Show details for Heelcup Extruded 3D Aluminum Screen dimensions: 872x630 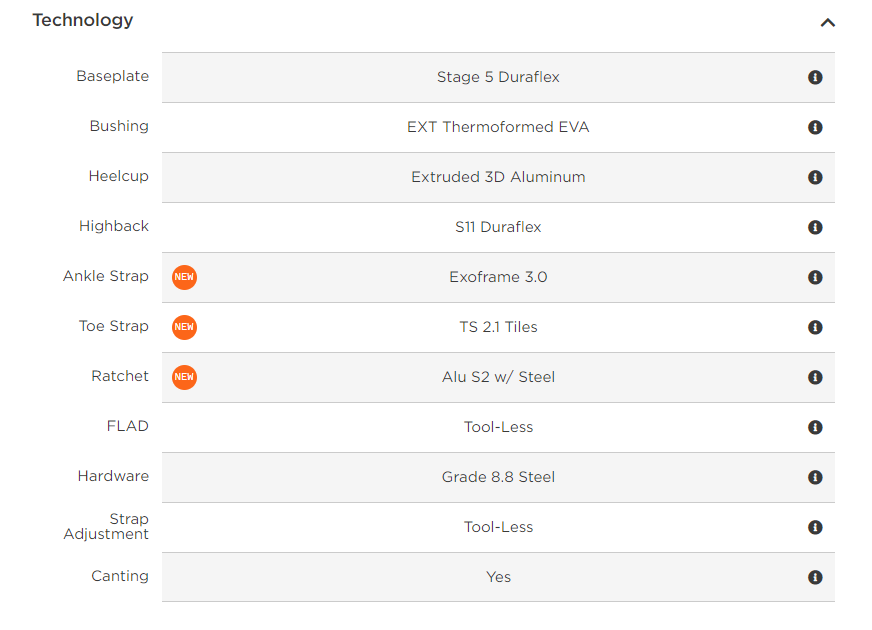(815, 177)
